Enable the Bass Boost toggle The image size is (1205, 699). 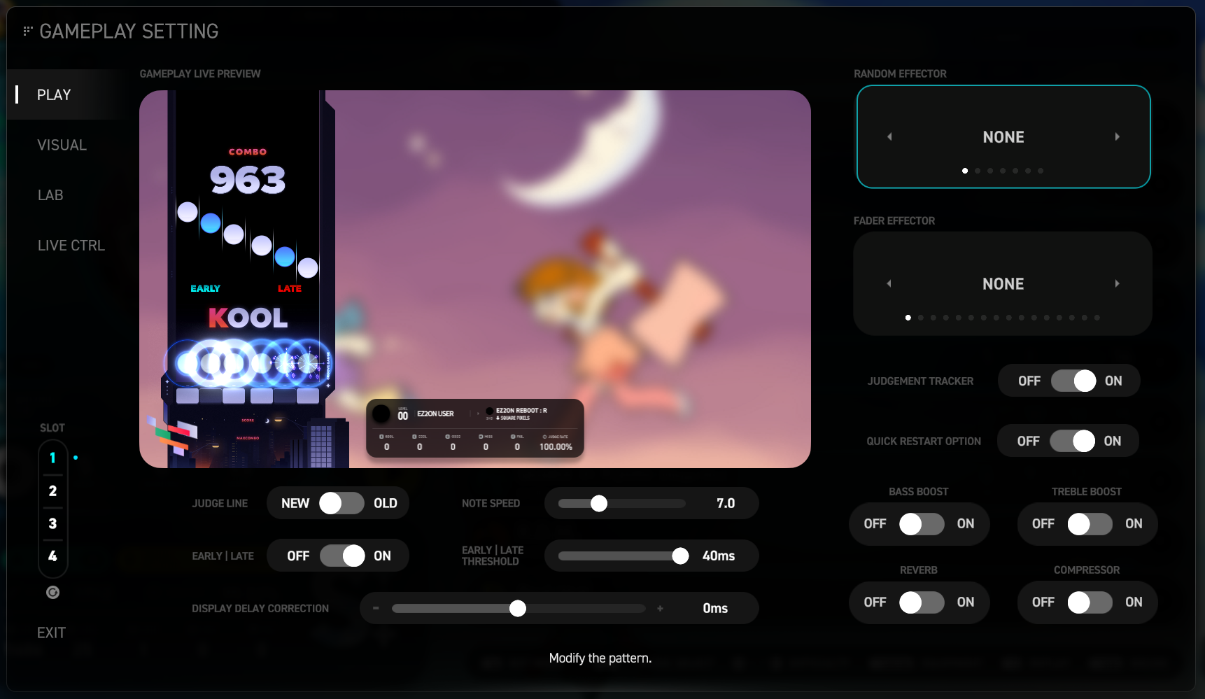(921, 523)
